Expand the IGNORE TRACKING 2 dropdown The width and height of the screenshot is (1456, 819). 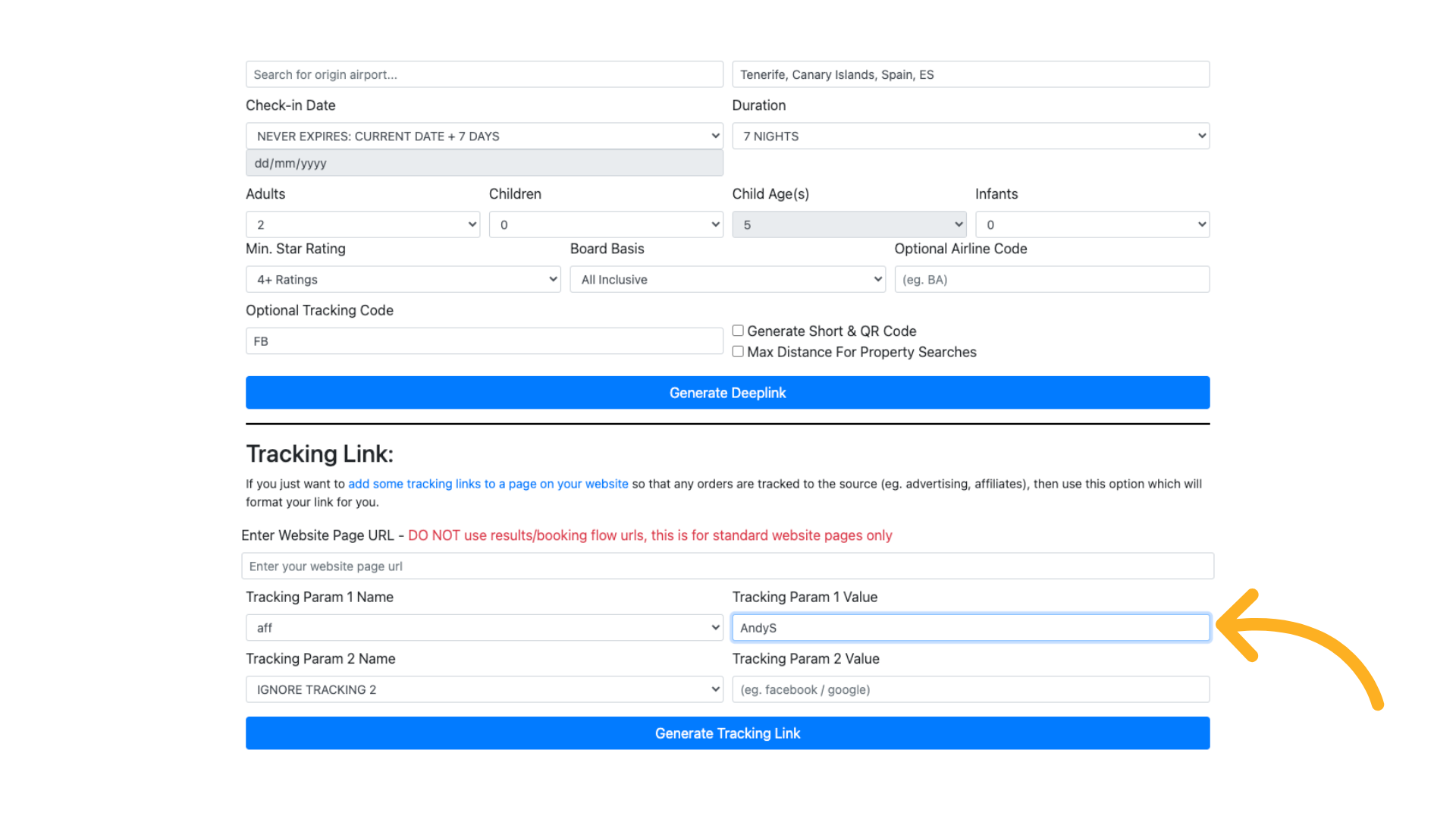coord(484,689)
